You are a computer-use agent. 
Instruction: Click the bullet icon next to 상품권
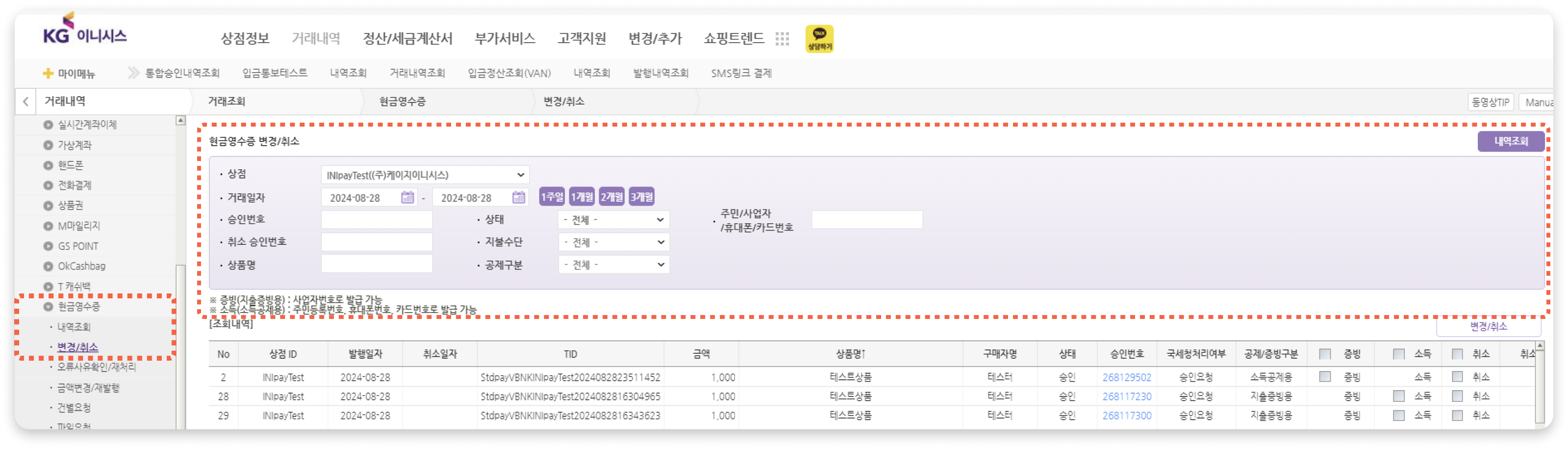[x=48, y=205]
